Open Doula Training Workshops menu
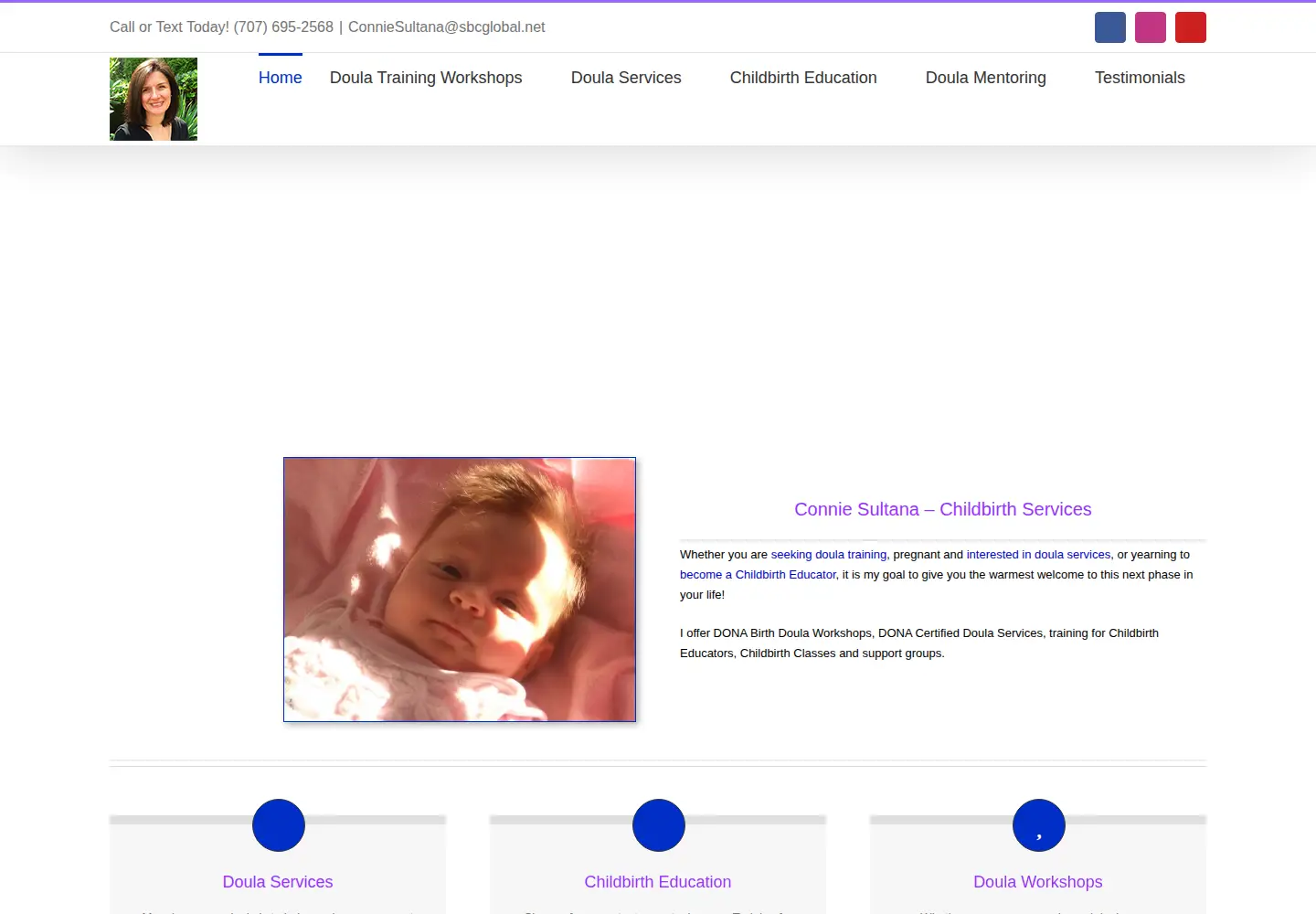Viewport: 1316px width, 914px height. pos(426,78)
